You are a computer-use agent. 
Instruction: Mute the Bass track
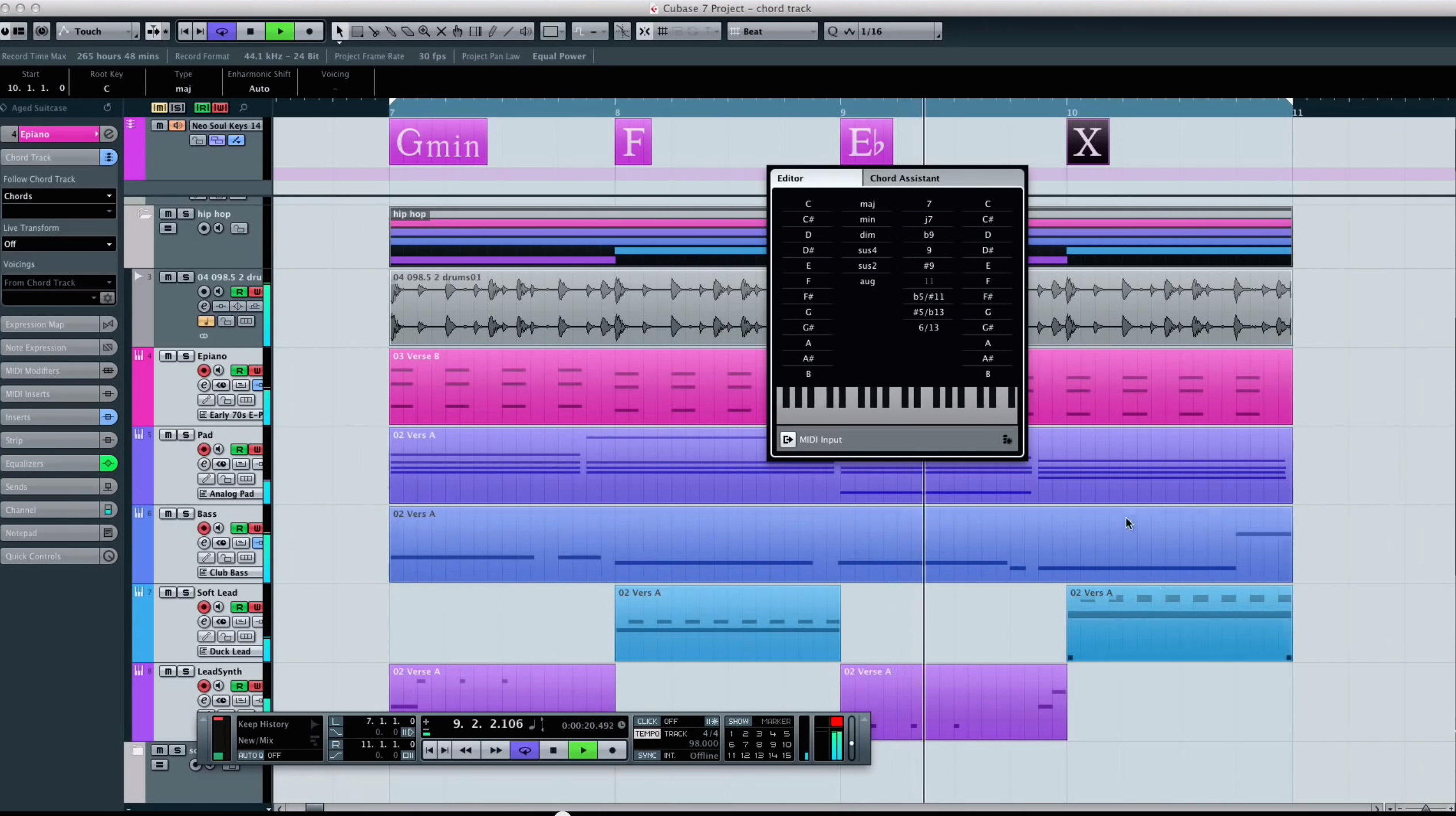167,513
